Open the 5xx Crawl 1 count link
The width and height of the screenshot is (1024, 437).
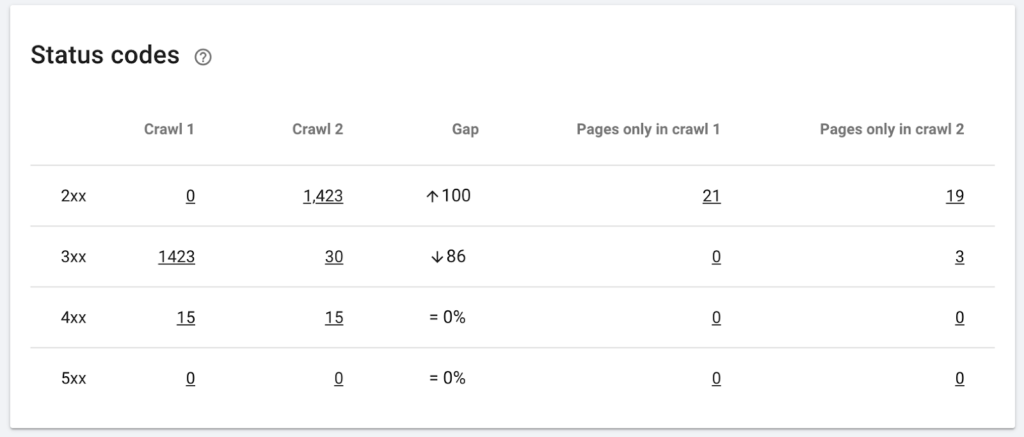(190, 378)
